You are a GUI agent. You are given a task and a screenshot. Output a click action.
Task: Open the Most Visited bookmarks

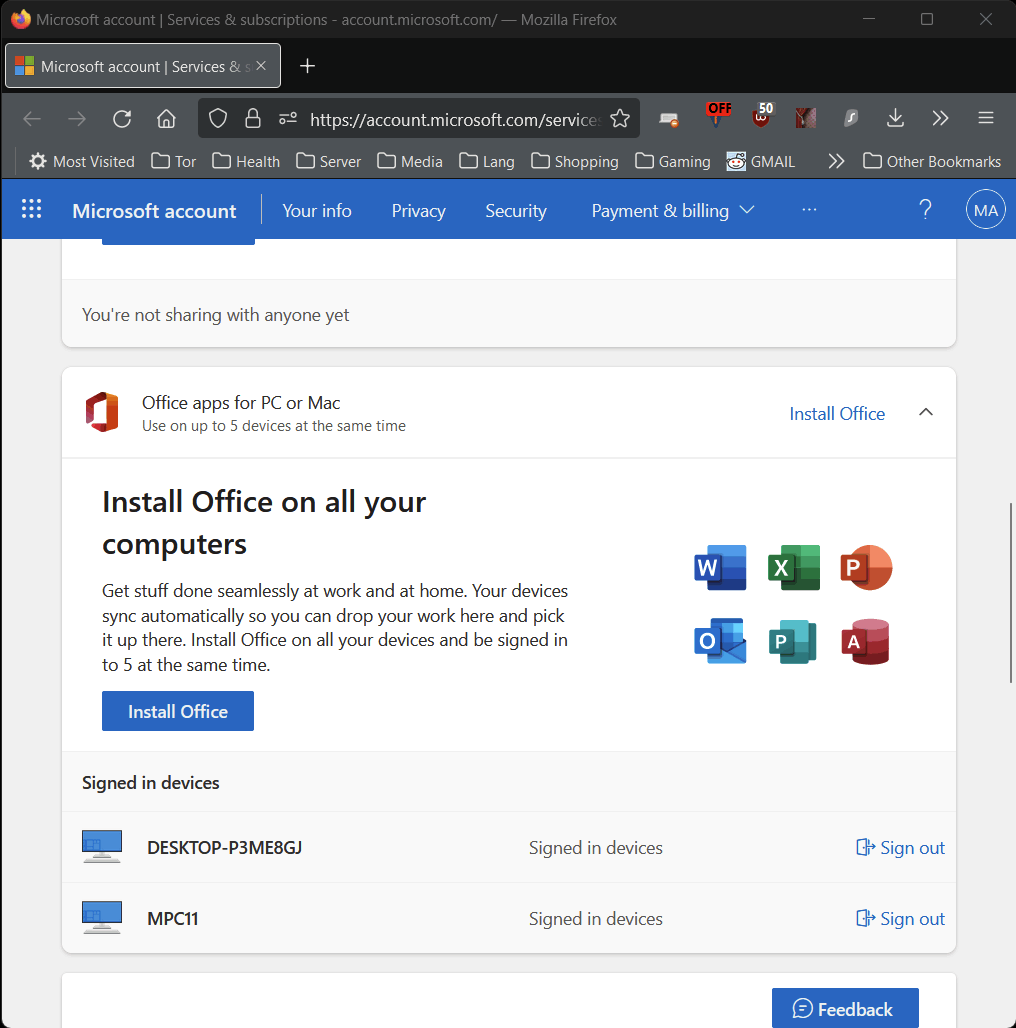82,161
